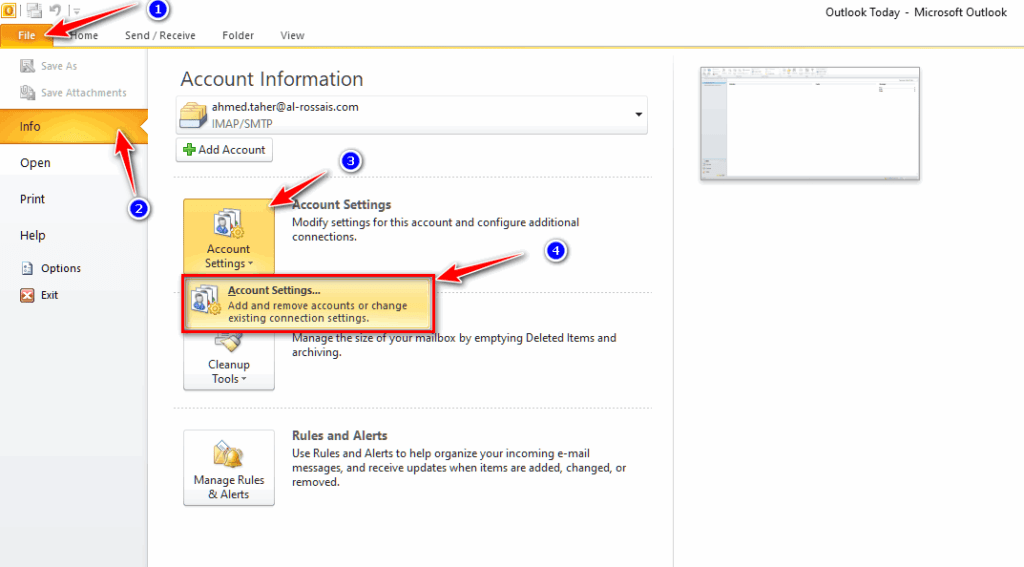Expand the Account Settings dropdown button
1024x567 pixels.
coord(228,236)
